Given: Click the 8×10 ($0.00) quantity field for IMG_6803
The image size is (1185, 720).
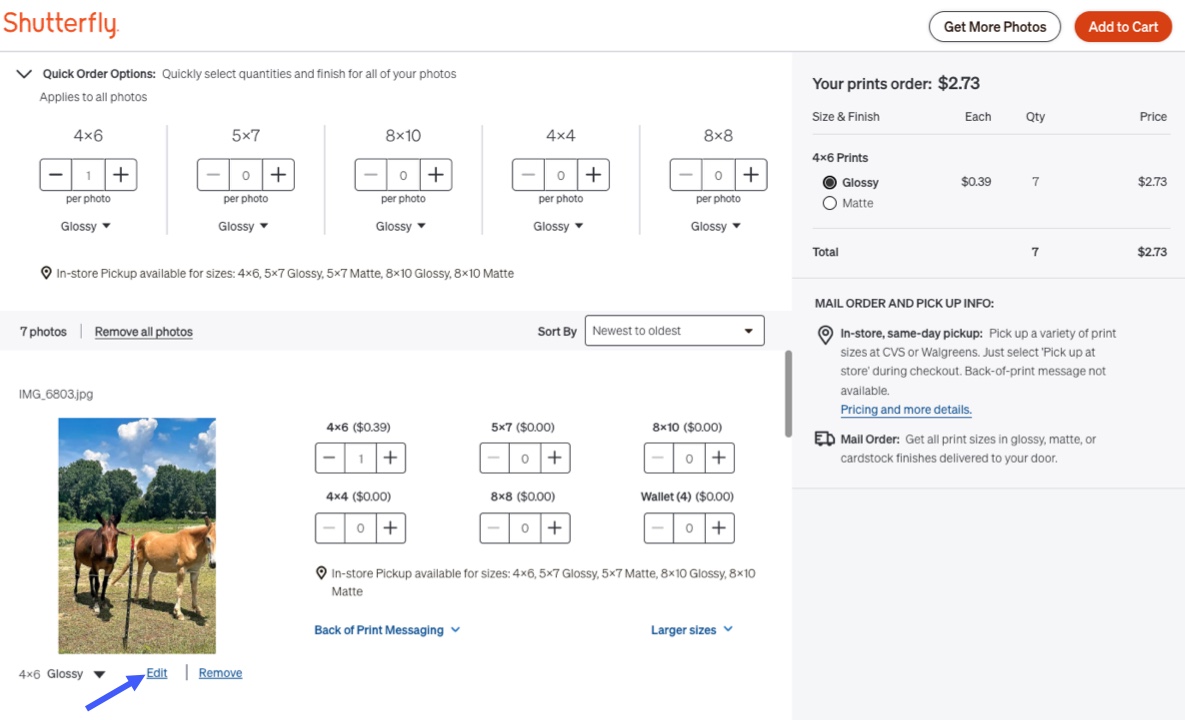Looking at the screenshot, I should pos(689,458).
